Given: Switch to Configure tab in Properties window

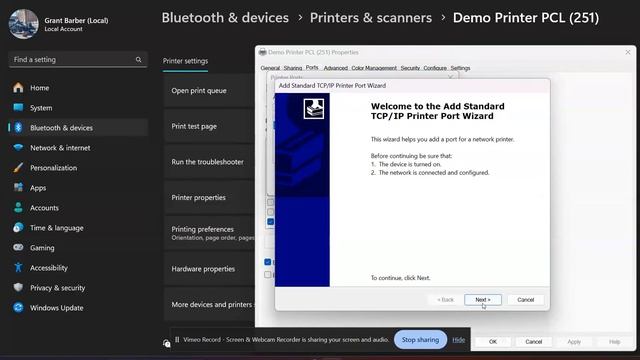Looking at the screenshot, I should pyautogui.click(x=435, y=68).
